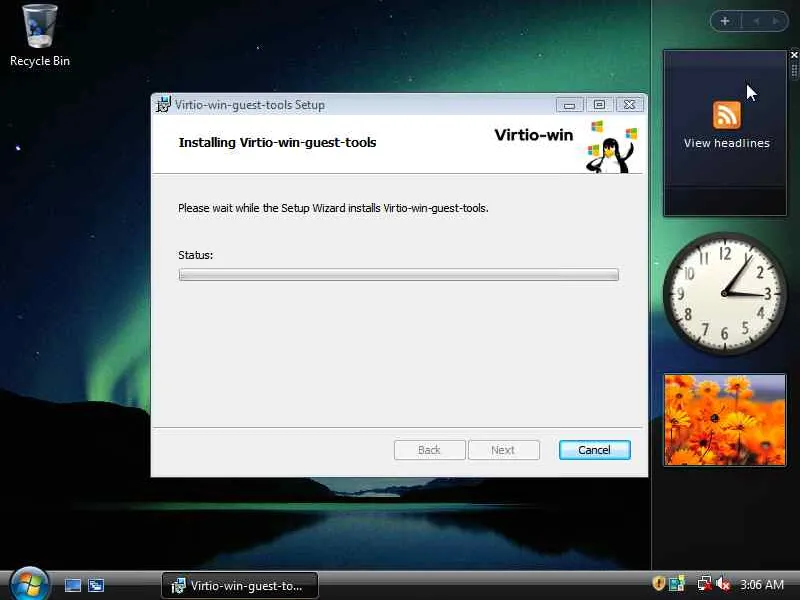800x600 pixels.
Task: Click the Windows flag network tray icon
Action: [677, 584]
